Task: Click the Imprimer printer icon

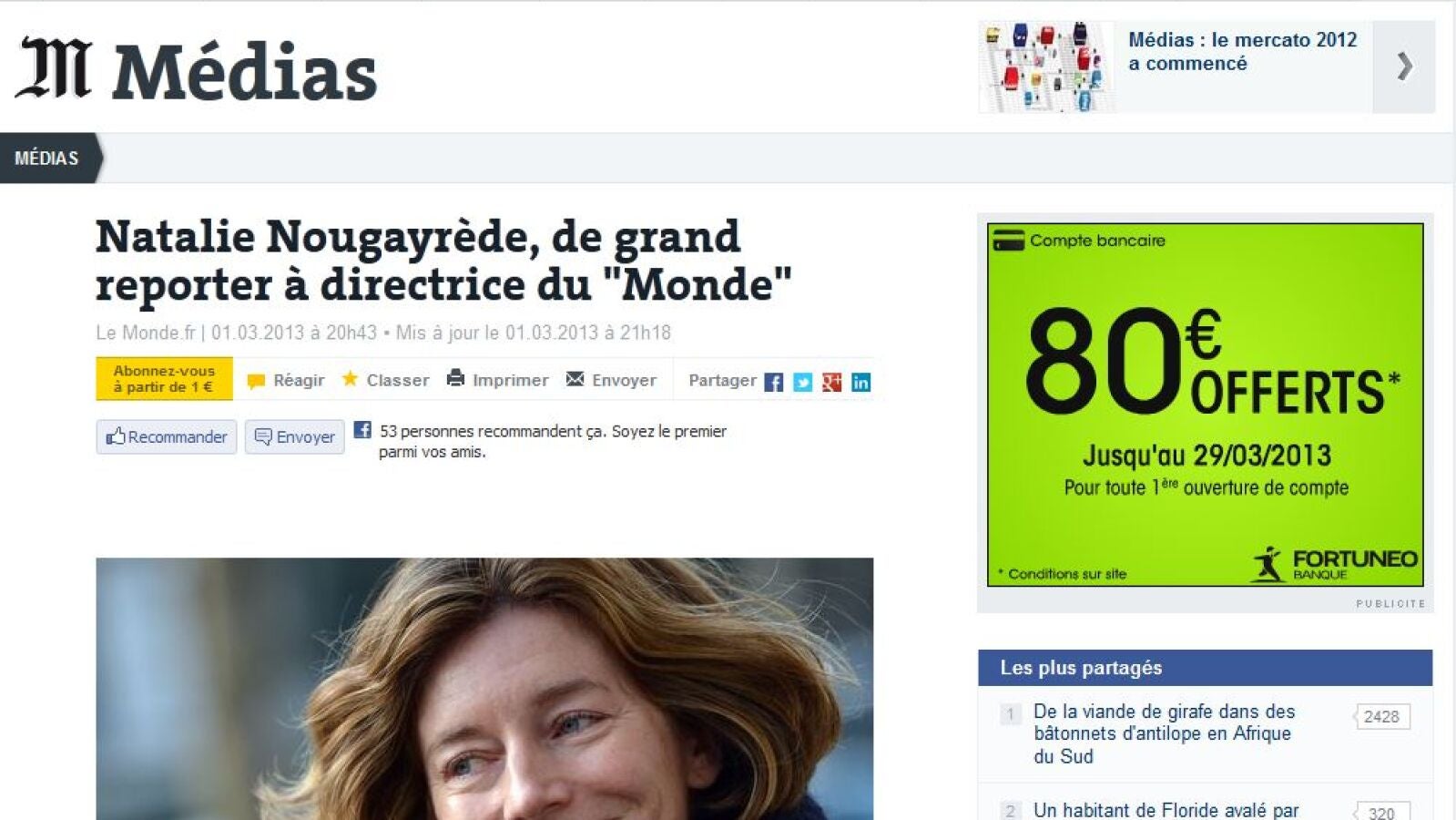Action: point(455,378)
